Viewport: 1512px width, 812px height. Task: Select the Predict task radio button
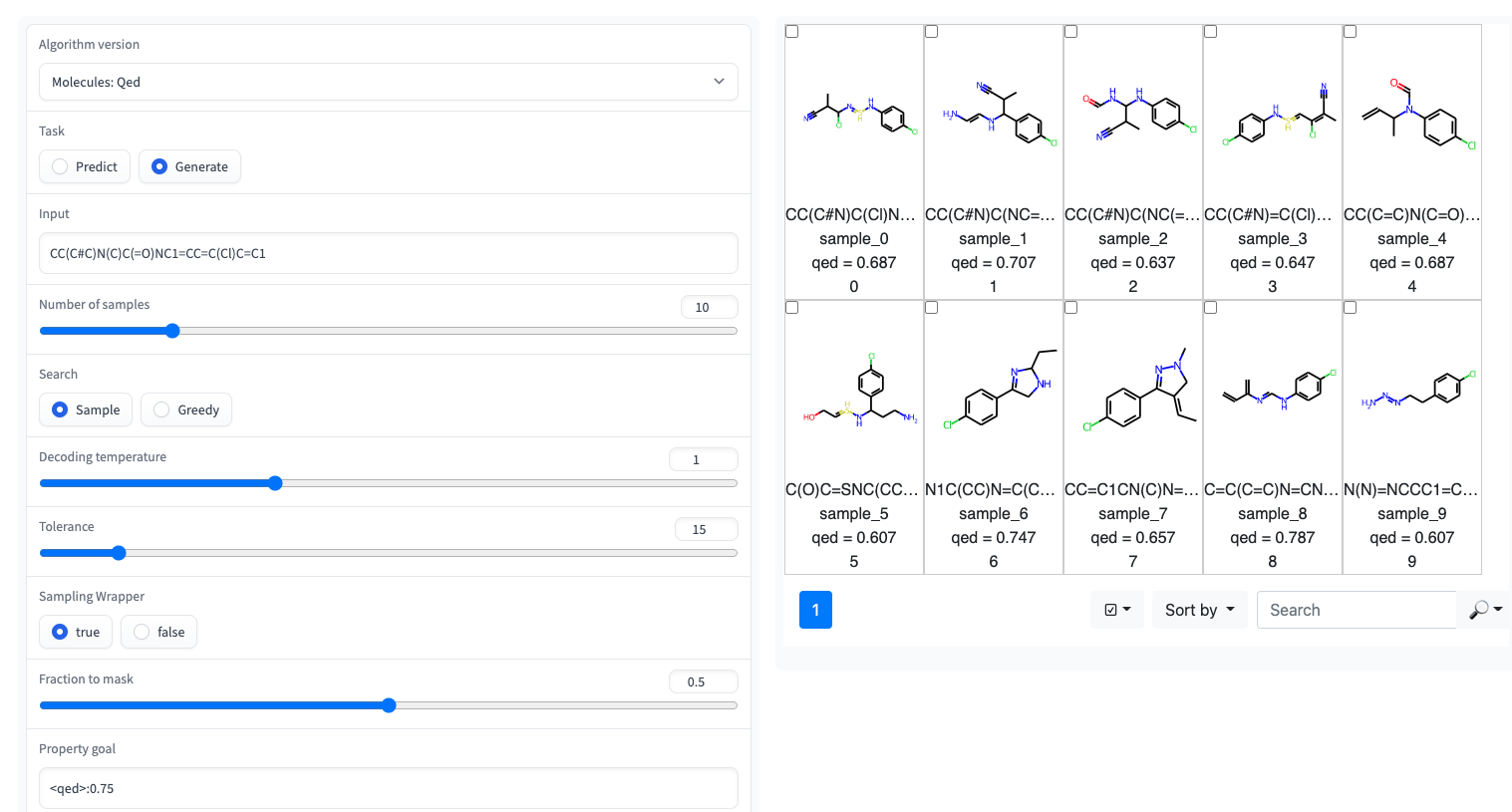coord(61,166)
